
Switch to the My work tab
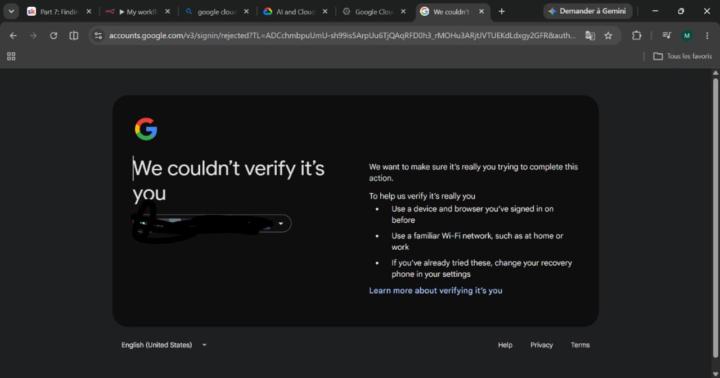pyautogui.click(x=138, y=11)
